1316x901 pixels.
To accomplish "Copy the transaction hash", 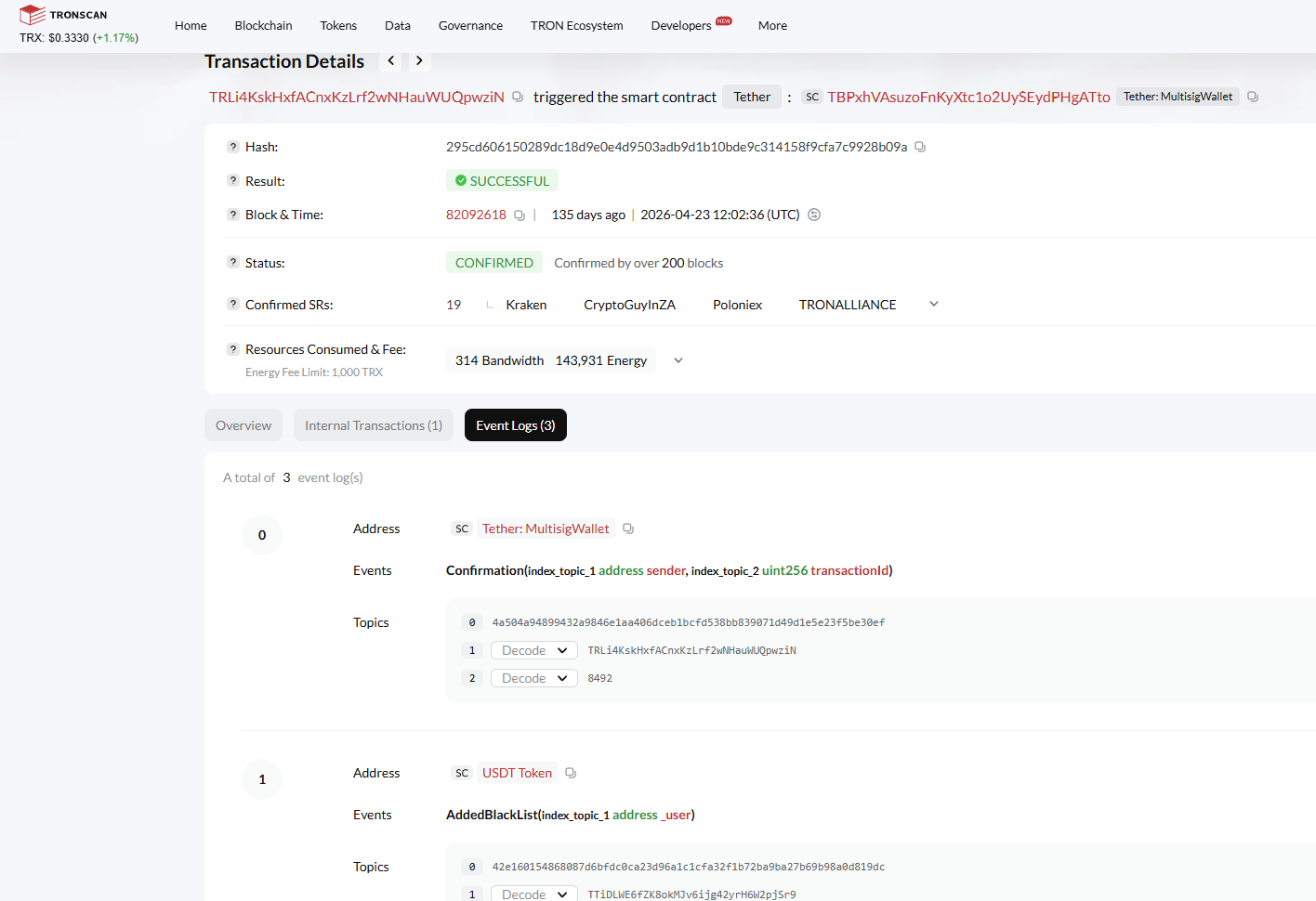I will coord(920,147).
